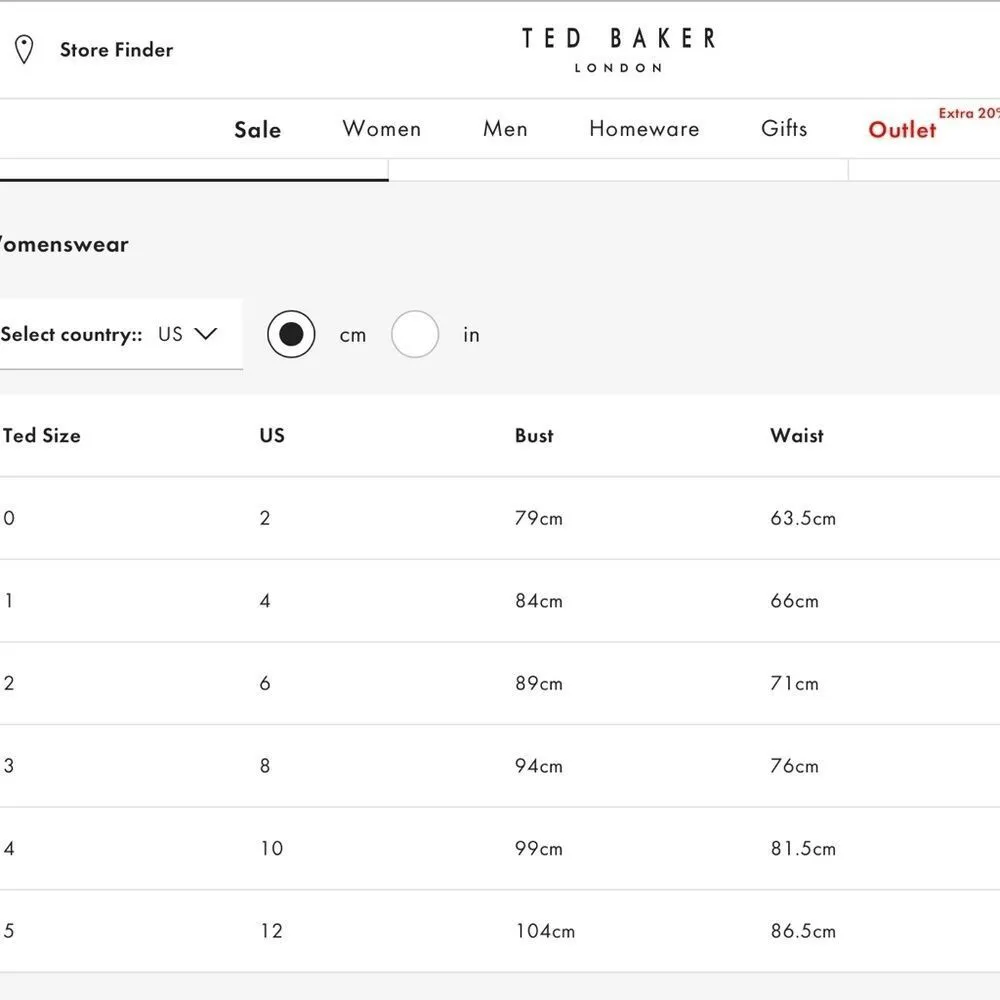
Task: Open the Store Finder link
Action: [x=116, y=50]
